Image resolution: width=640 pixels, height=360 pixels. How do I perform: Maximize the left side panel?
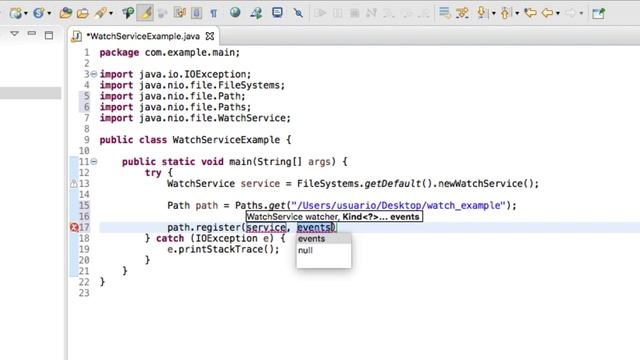[x=49, y=35]
